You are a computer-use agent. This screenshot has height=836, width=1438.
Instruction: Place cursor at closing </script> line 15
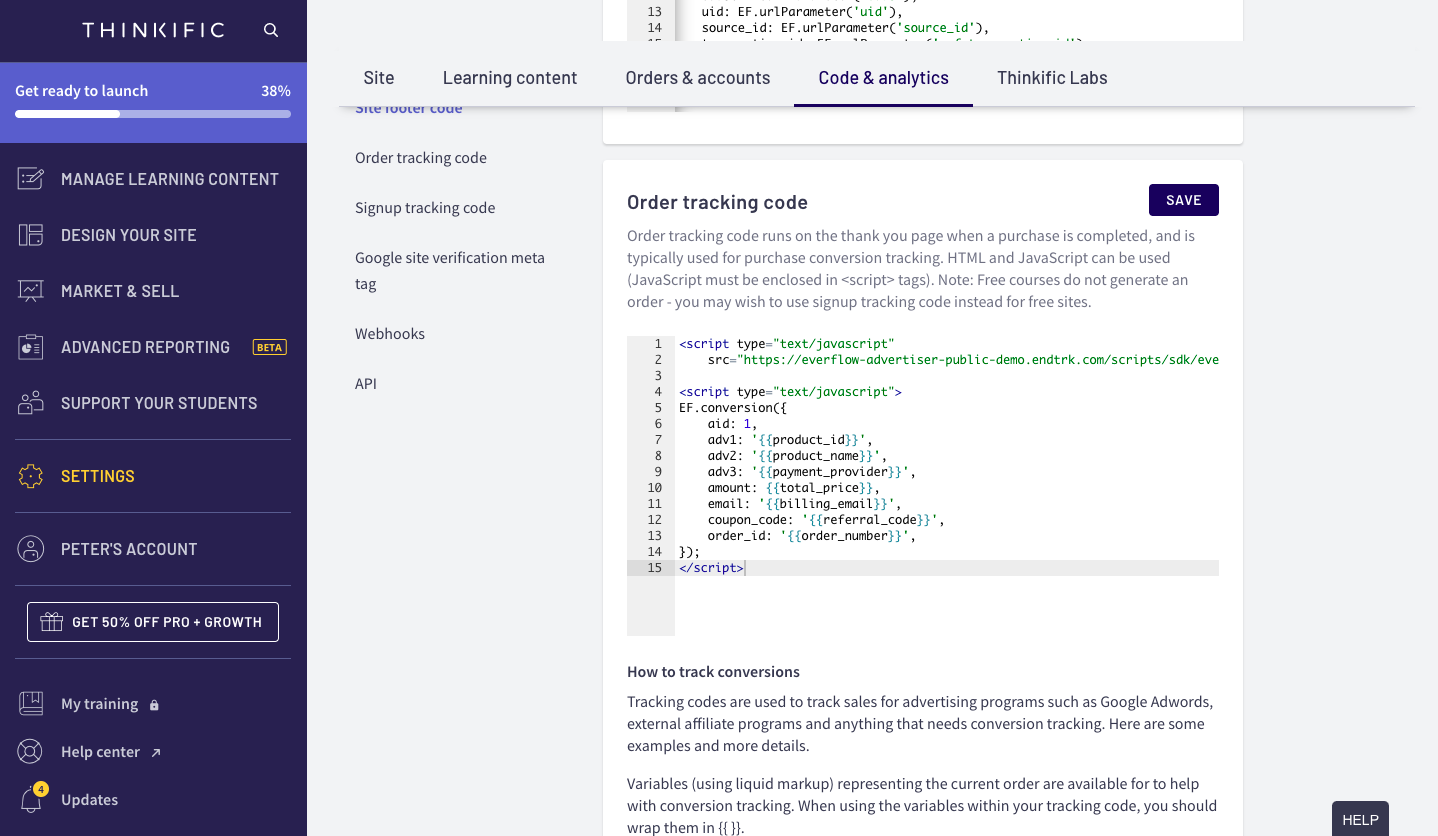point(711,568)
